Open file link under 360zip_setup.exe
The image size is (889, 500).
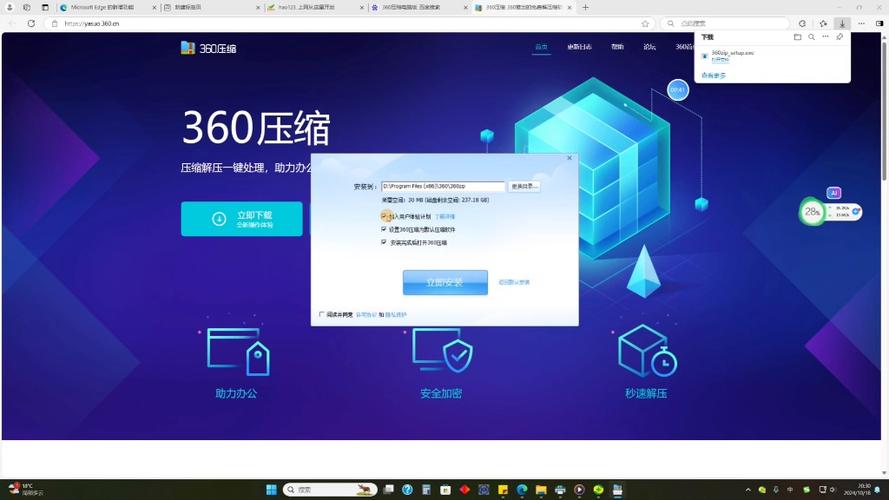pos(720,60)
